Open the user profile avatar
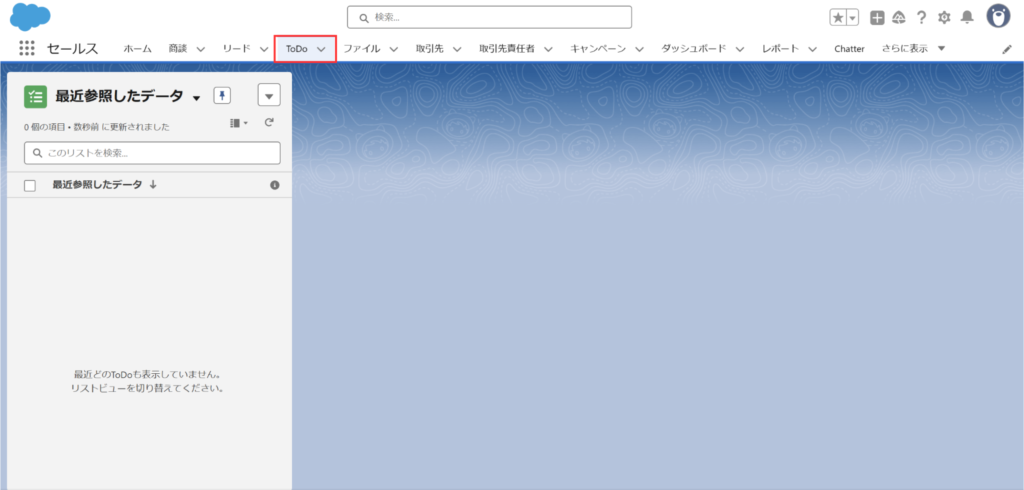Screen dimensions: 1024x490 coord(998,16)
